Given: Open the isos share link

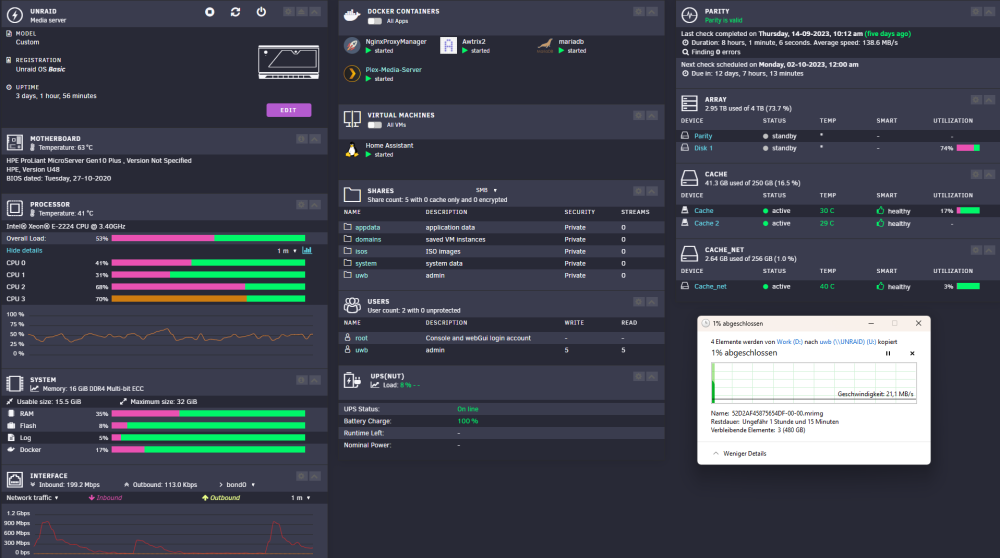Looking at the screenshot, I should click(x=361, y=251).
